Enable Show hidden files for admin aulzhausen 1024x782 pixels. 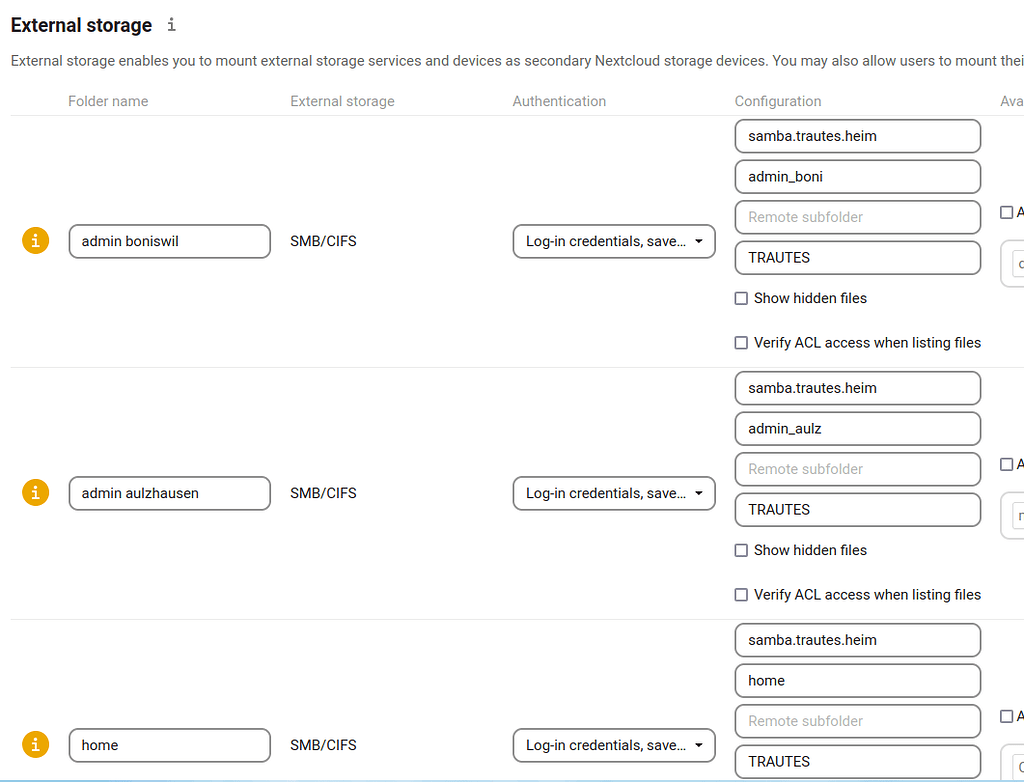741,550
